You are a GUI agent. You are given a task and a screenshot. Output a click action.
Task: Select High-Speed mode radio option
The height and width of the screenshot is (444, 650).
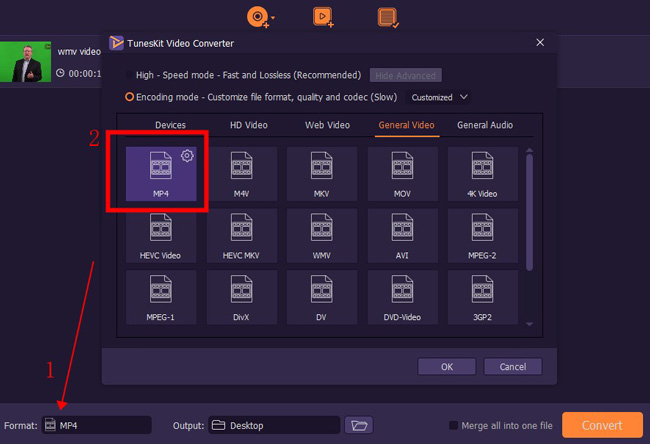(x=129, y=75)
